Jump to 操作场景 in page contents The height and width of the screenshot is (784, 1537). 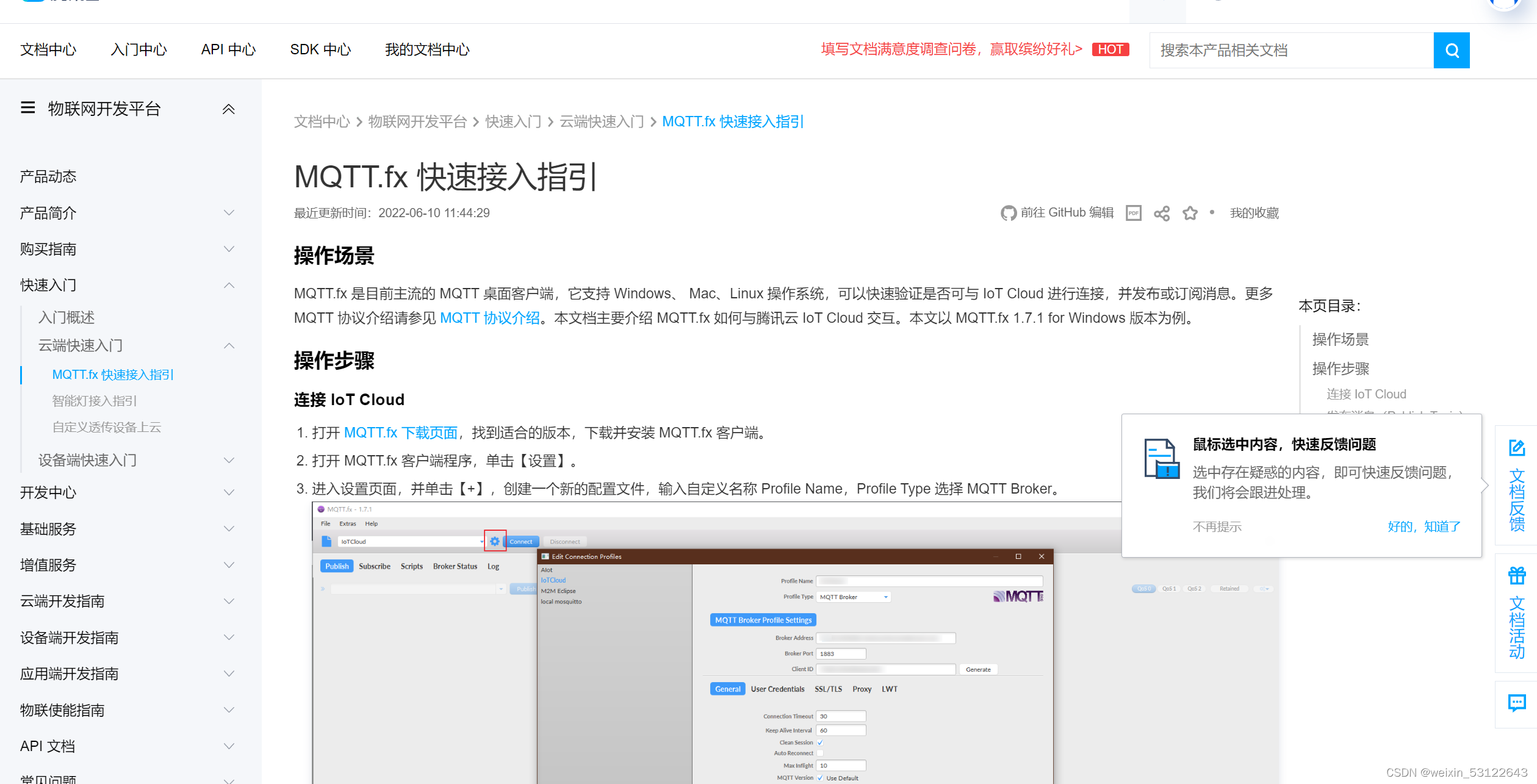(x=1341, y=339)
